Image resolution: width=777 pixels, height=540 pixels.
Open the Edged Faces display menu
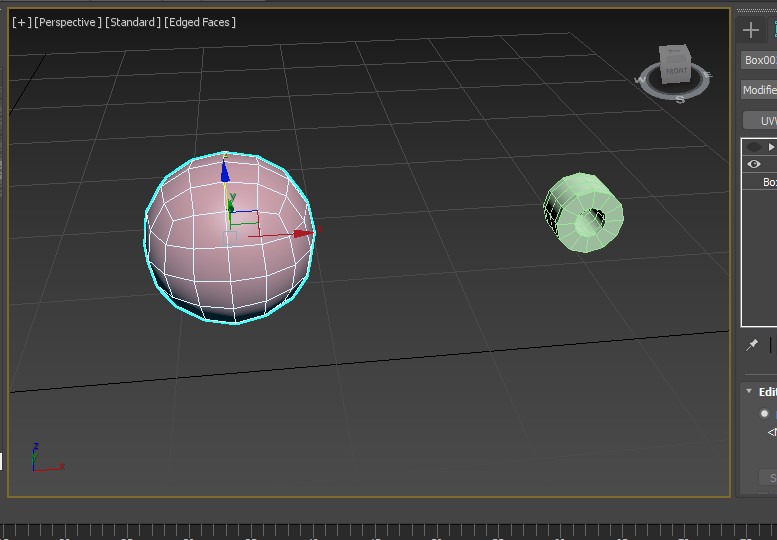click(x=201, y=22)
